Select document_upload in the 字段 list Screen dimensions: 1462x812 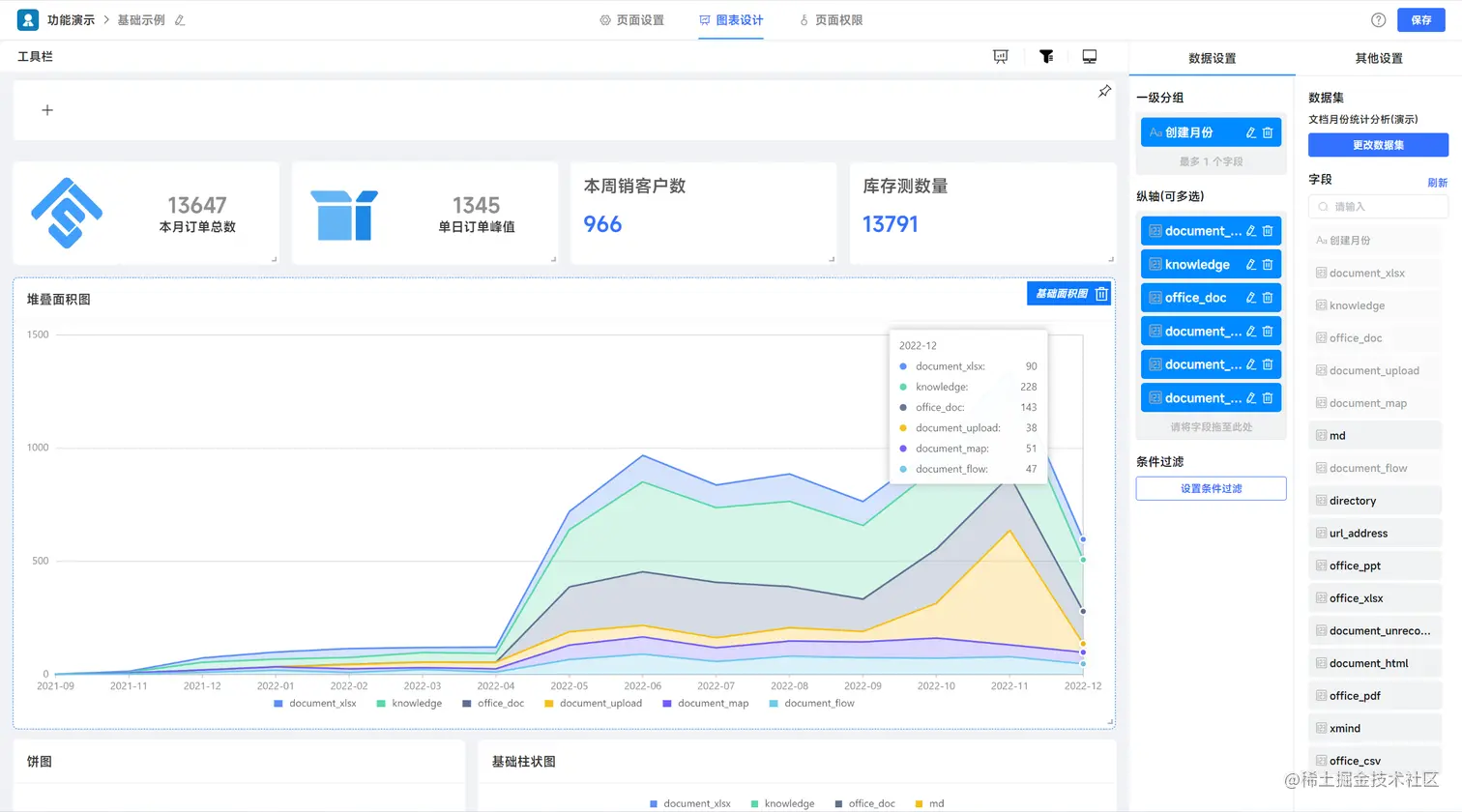1375,371
